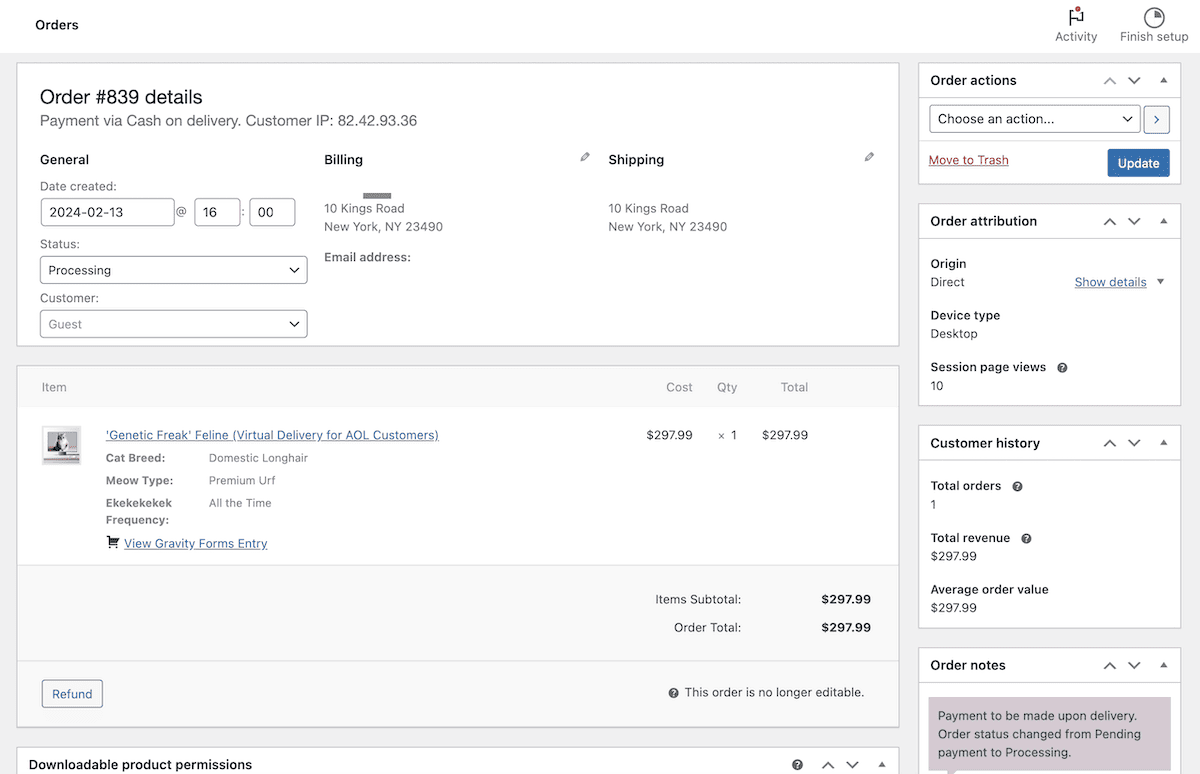The height and width of the screenshot is (774, 1200).
Task: Move Order notes panel up
Action: click(x=1110, y=666)
